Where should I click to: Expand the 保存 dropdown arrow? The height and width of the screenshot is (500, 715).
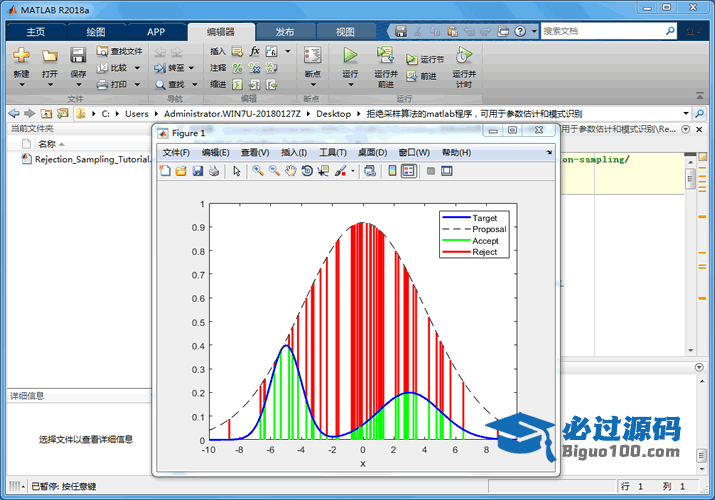pyautogui.click(x=78, y=85)
